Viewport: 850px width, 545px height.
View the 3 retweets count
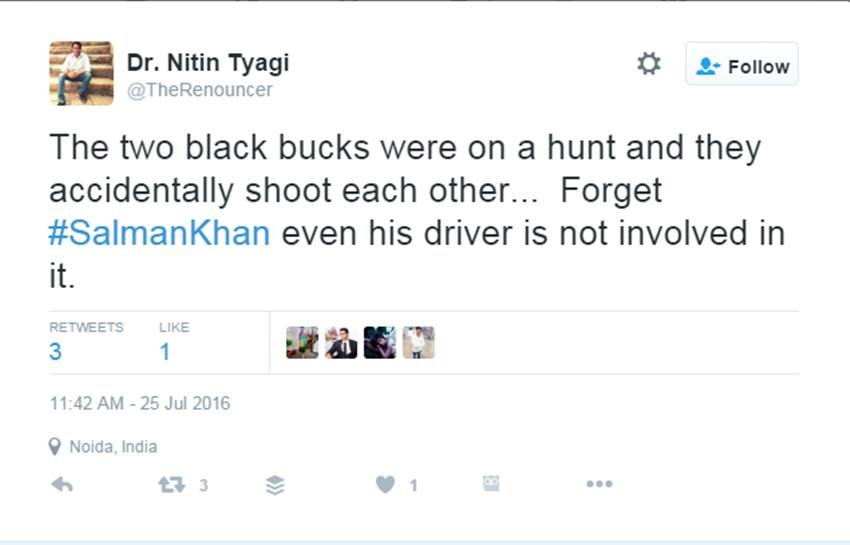(x=56, y=351)
